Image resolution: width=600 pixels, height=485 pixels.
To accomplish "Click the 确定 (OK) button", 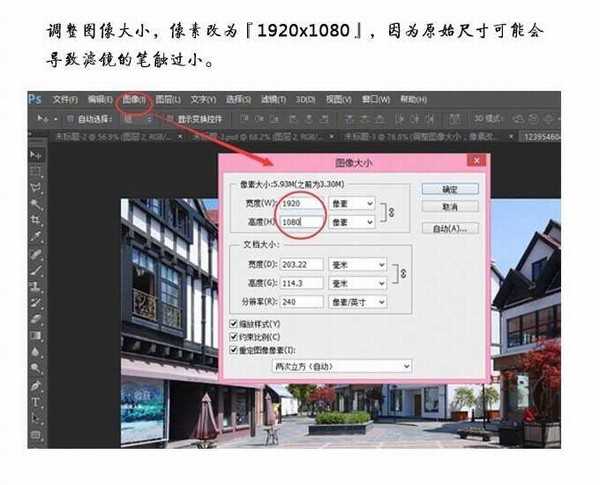I will point(448,189).
